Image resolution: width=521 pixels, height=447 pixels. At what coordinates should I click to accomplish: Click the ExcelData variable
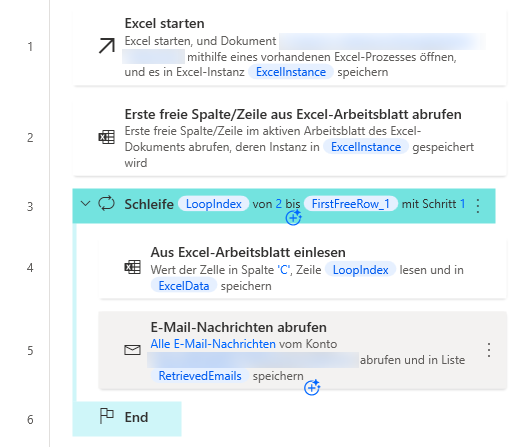pyautogui.click(x=184, y=286)
